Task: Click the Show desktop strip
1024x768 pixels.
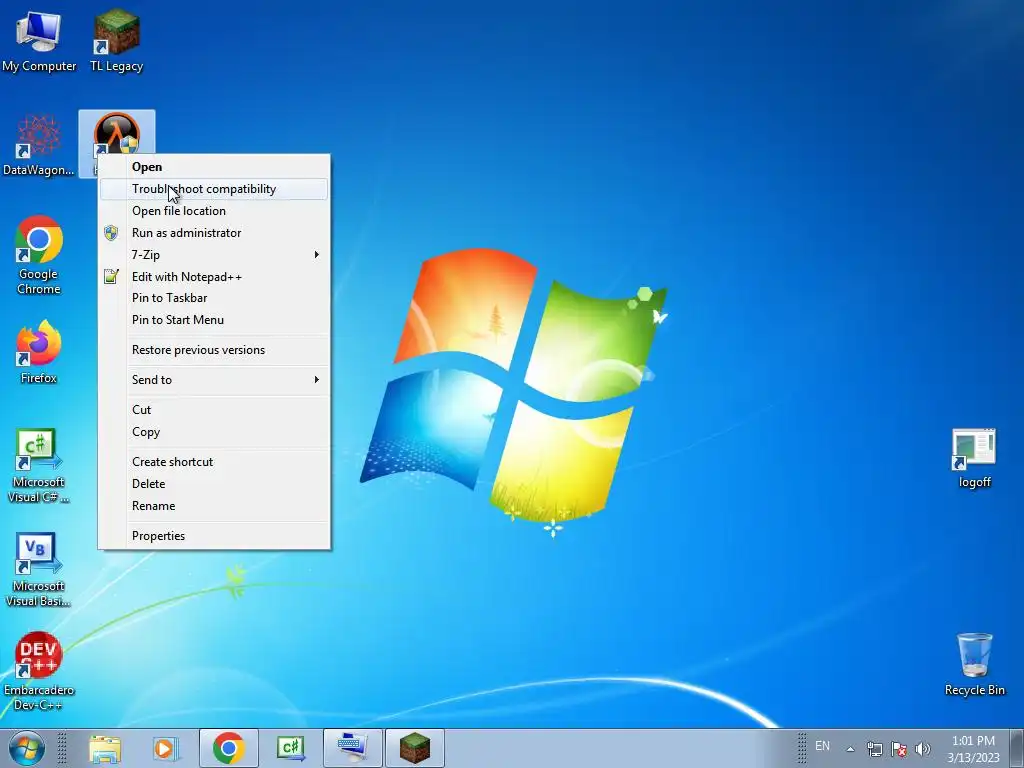Action: [x=1017, y=748]
